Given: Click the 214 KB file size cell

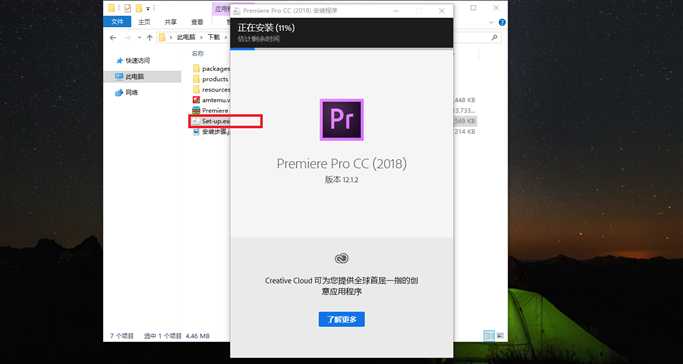Looking at the screenshot, I should (465, 131).
